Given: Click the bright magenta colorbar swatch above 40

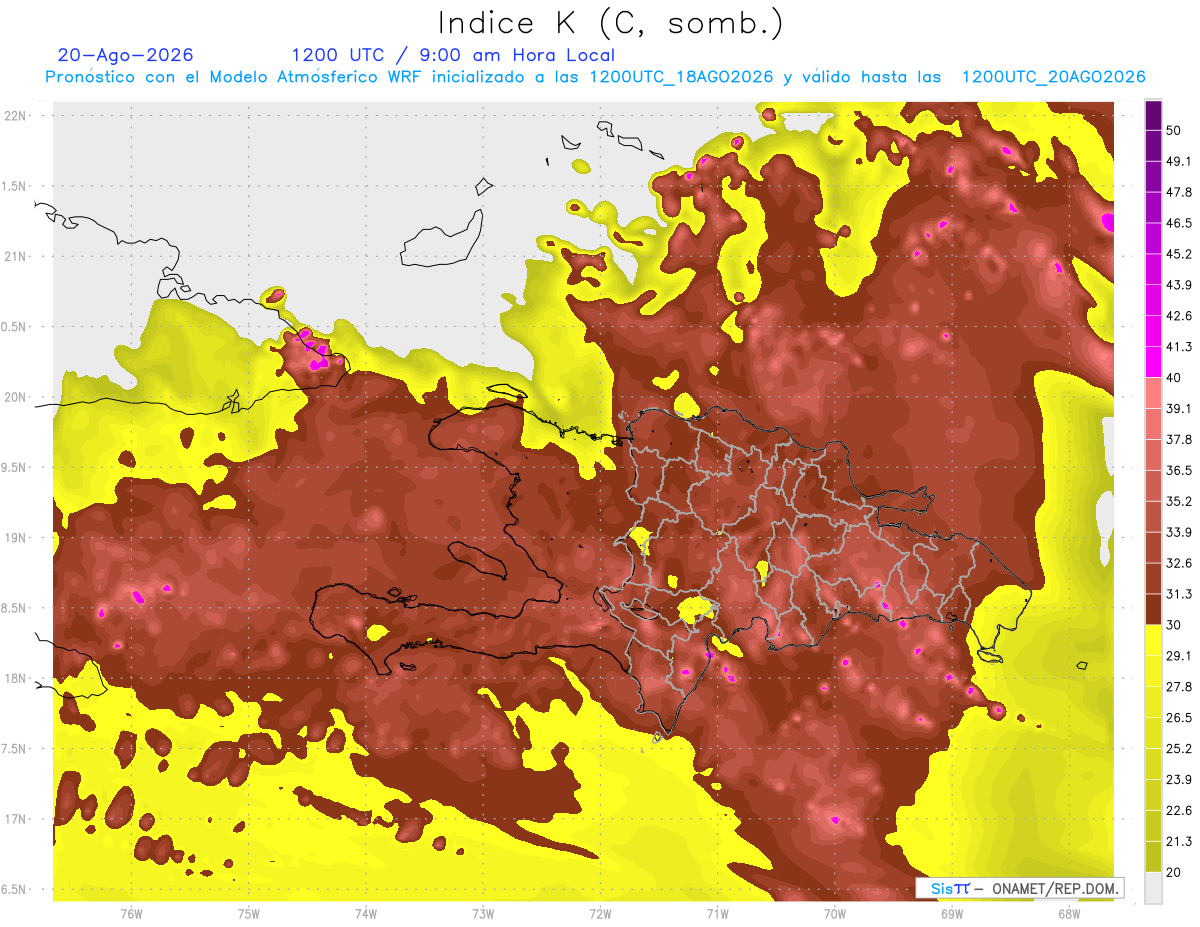Looking at the screenshot, I should coord(1153,363).
